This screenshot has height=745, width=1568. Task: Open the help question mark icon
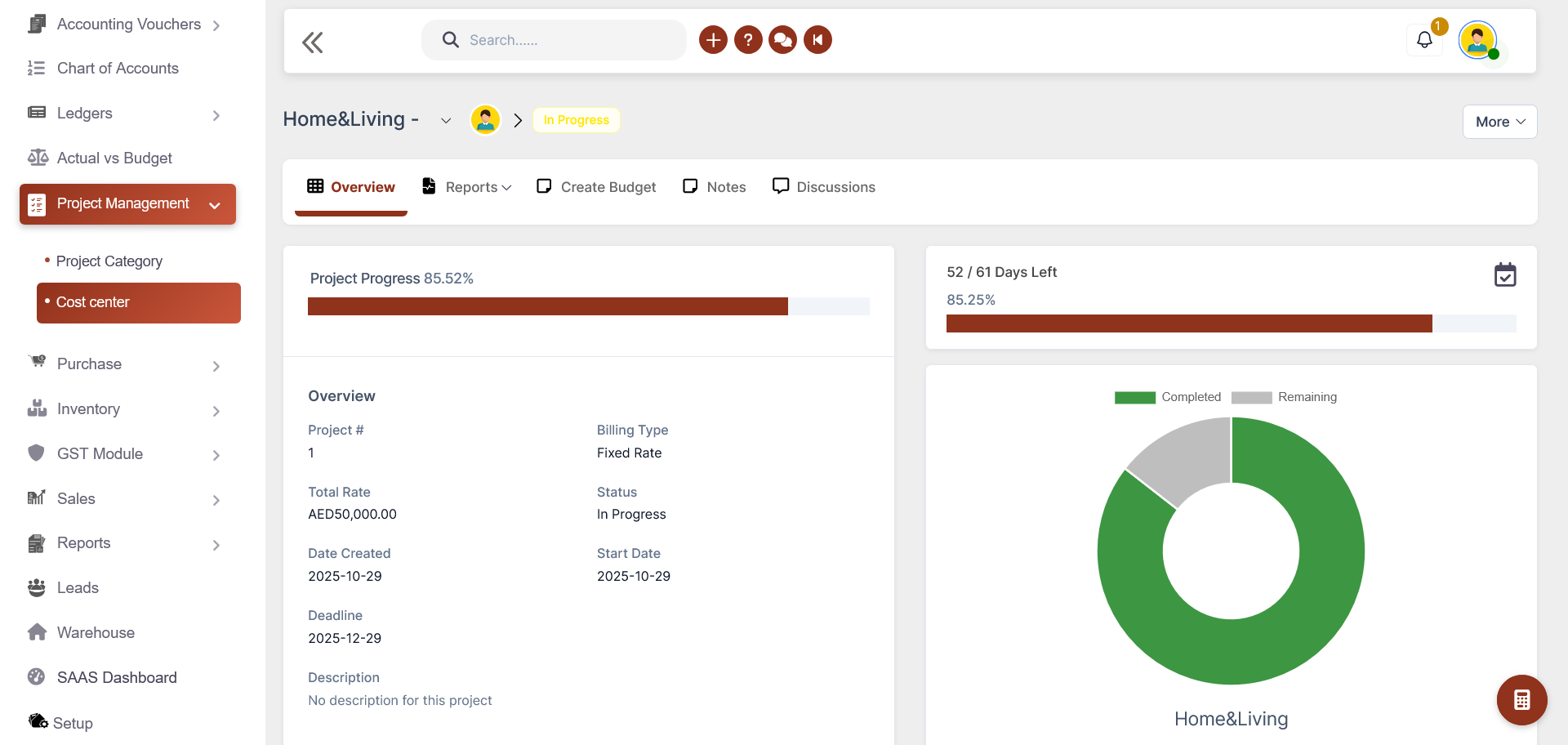click(x=747, y=40)
